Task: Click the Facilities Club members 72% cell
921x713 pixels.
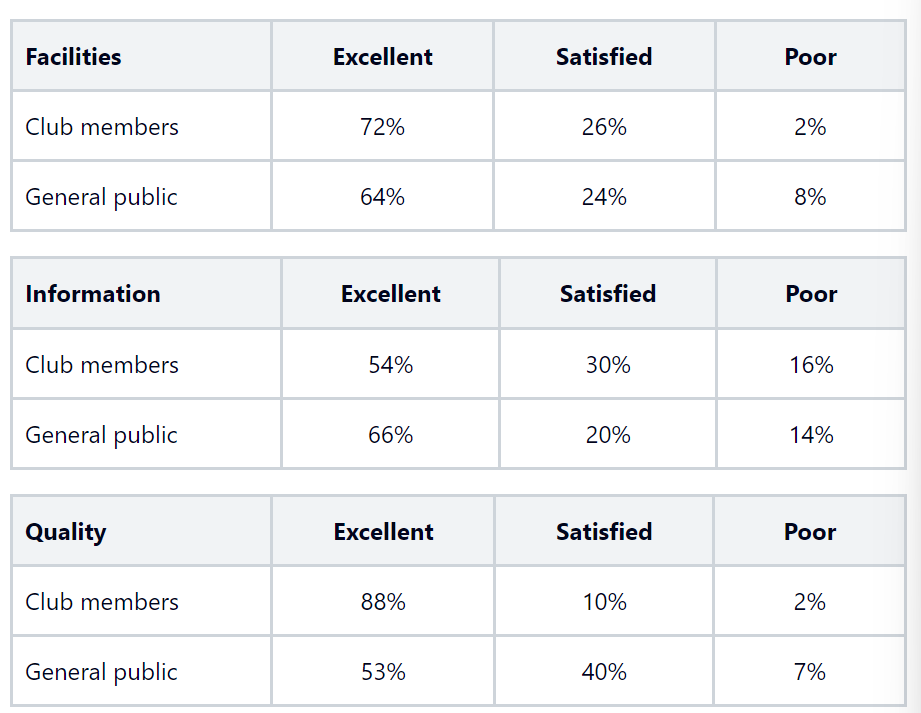Action: [382, 127]
